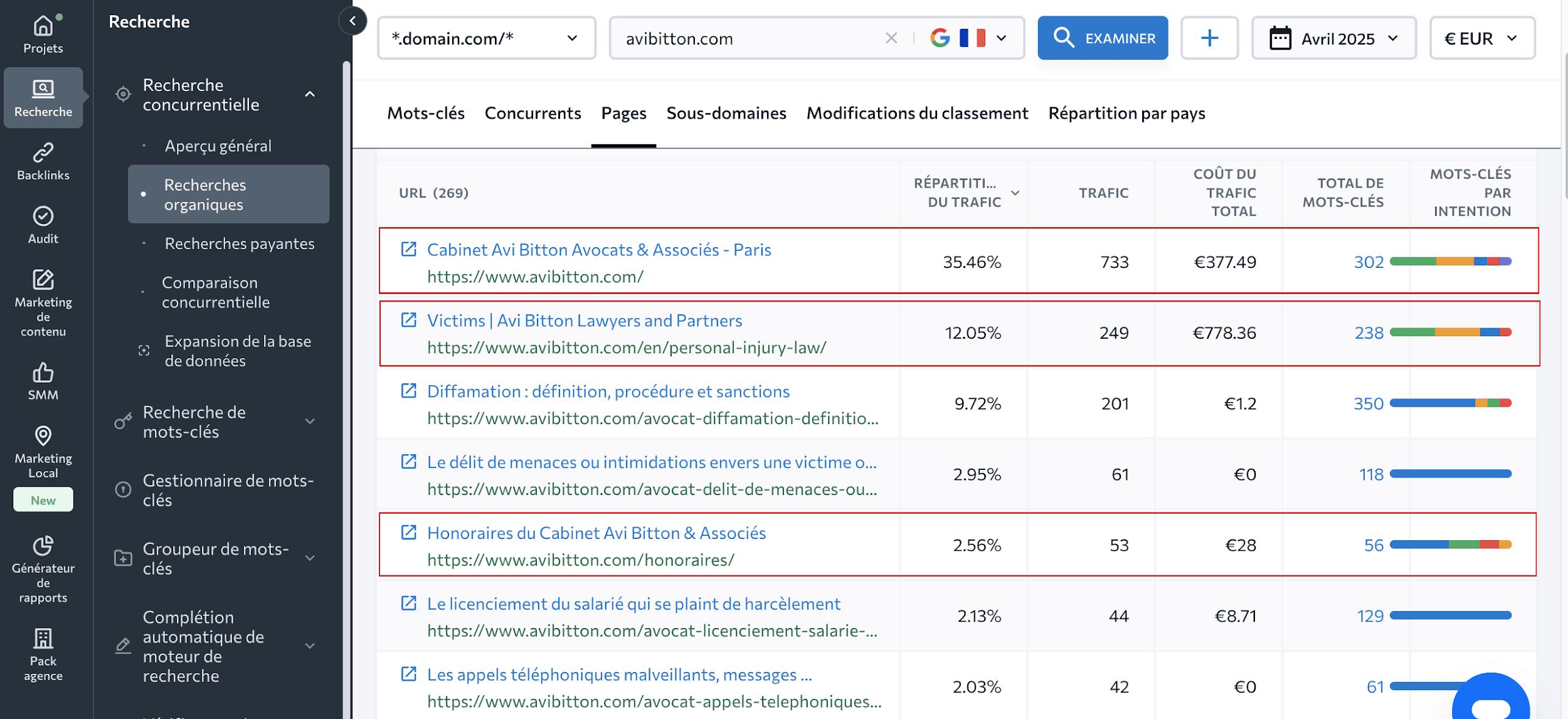Open Aperçu général menu item
This screenshot has width=1568, height=719.
(x=218, y=146)
